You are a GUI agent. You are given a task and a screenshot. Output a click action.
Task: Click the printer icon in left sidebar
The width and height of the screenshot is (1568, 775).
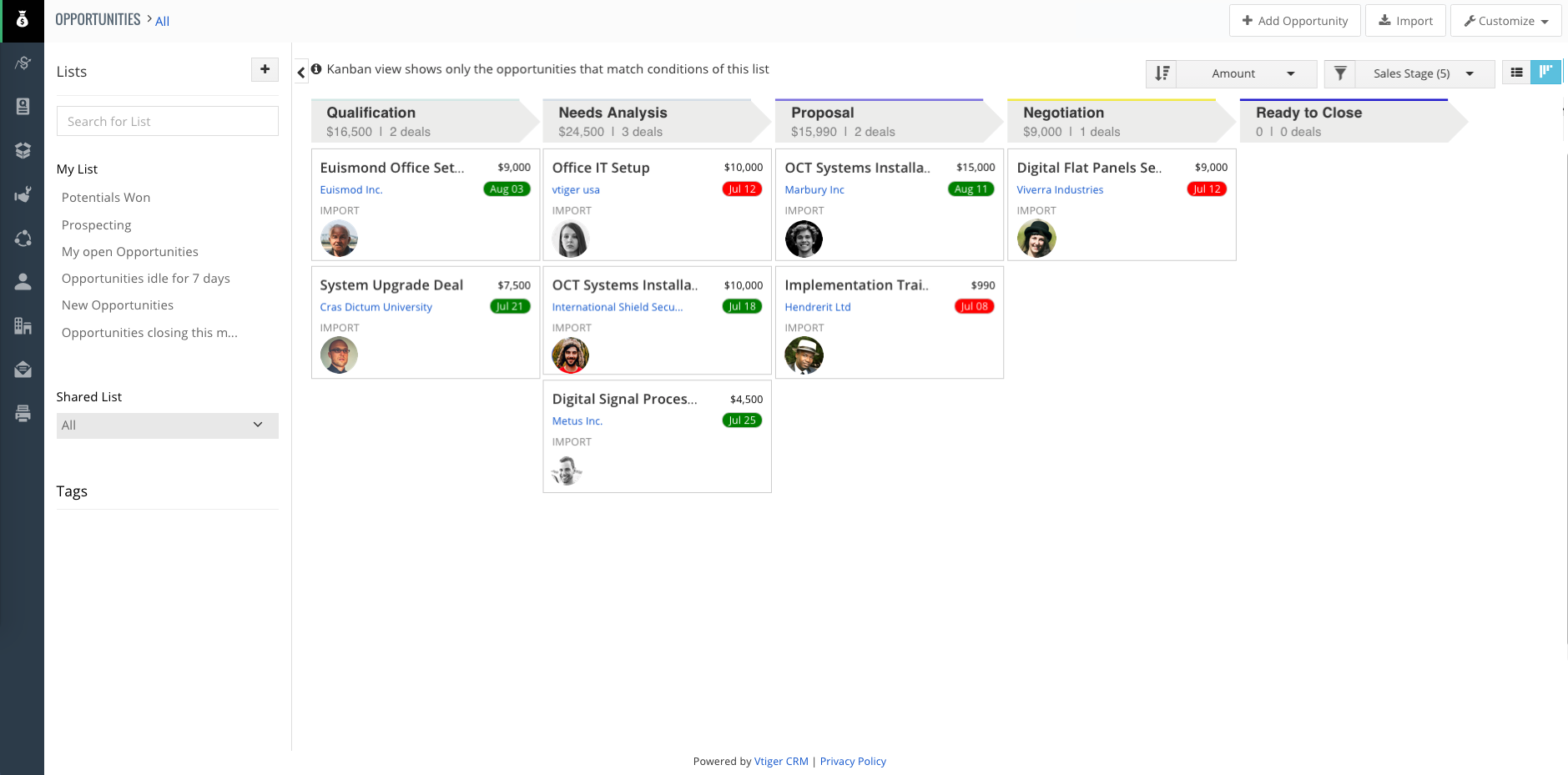(x=23, y=413)
